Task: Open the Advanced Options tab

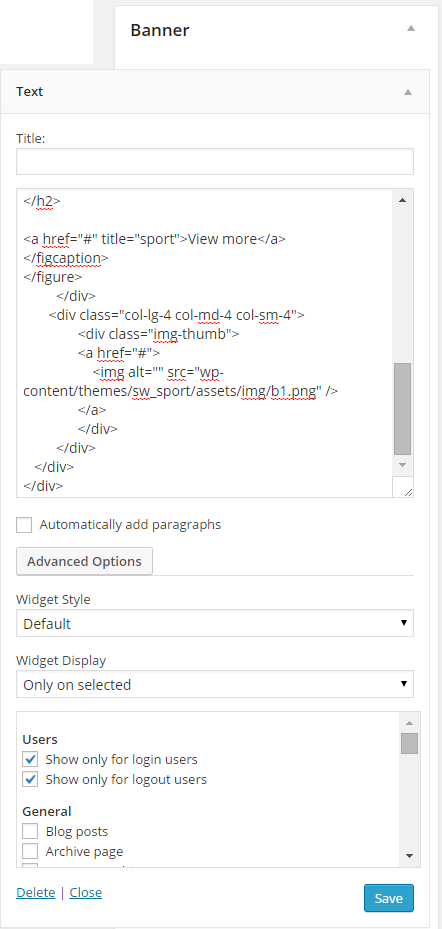Action: (x=84, y=562)
